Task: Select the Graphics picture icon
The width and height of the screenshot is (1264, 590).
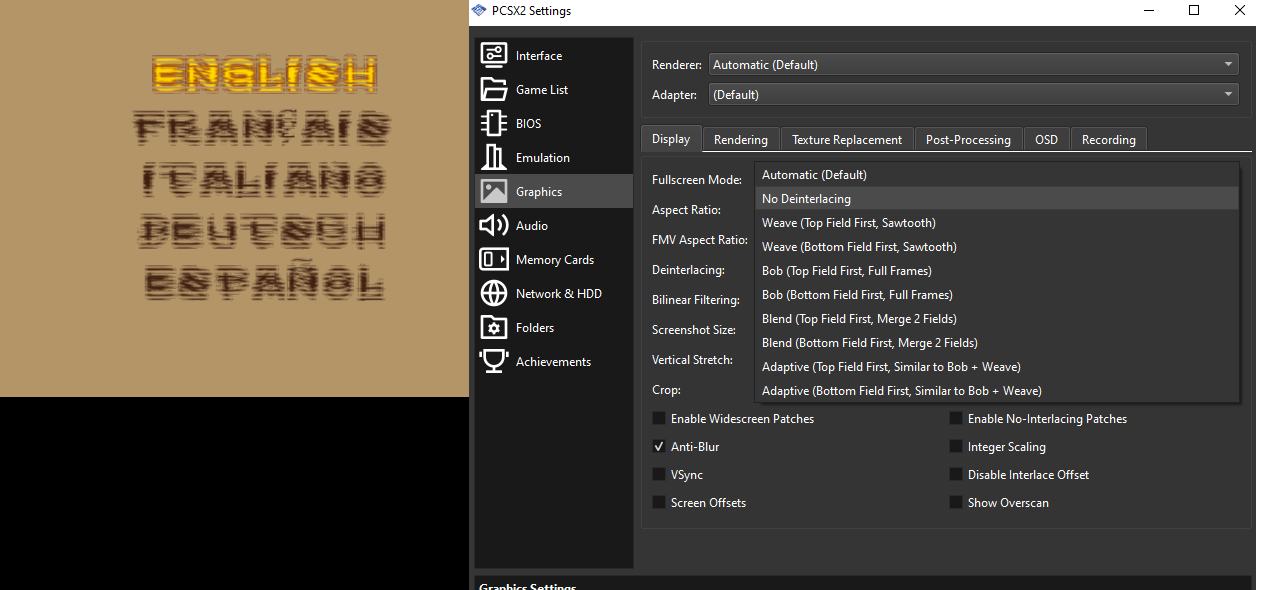Action: [x=494, y=191]
